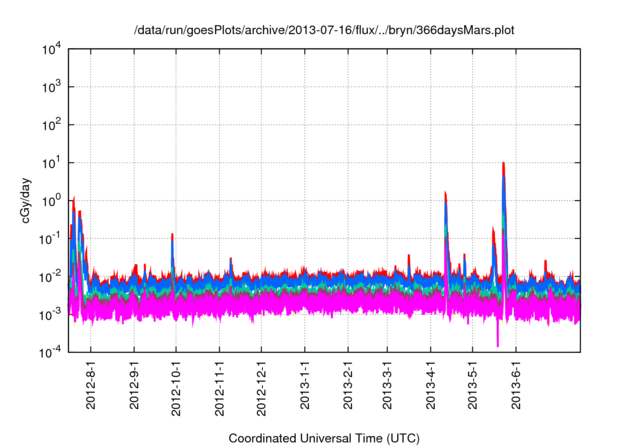Click the 10^0 y-axis tick label
The width and height of the screenshot is (640, 448).
pos(52,200)
